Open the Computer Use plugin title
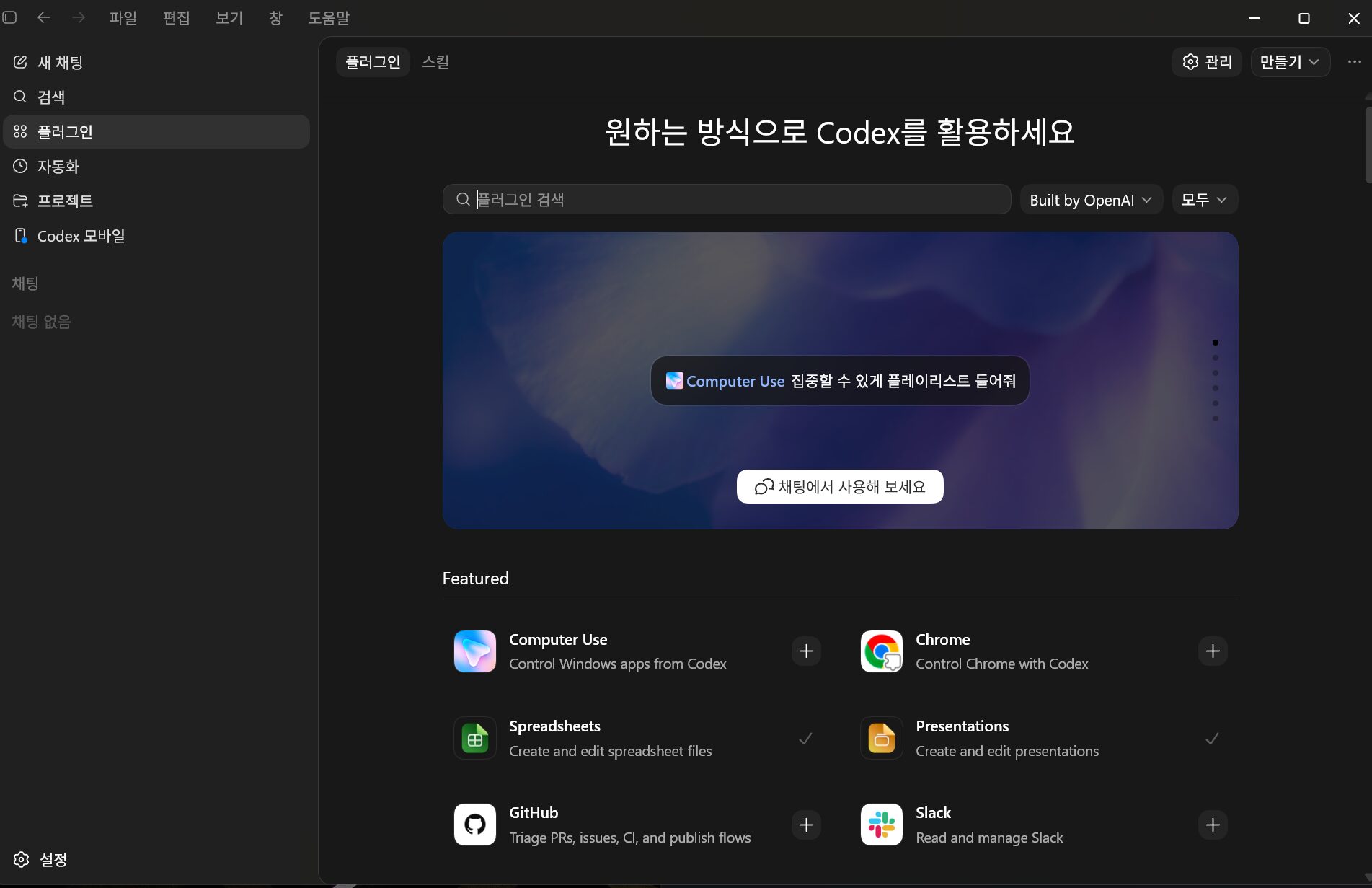Viewport: 1372px width, 888px height. coord(558,640)
